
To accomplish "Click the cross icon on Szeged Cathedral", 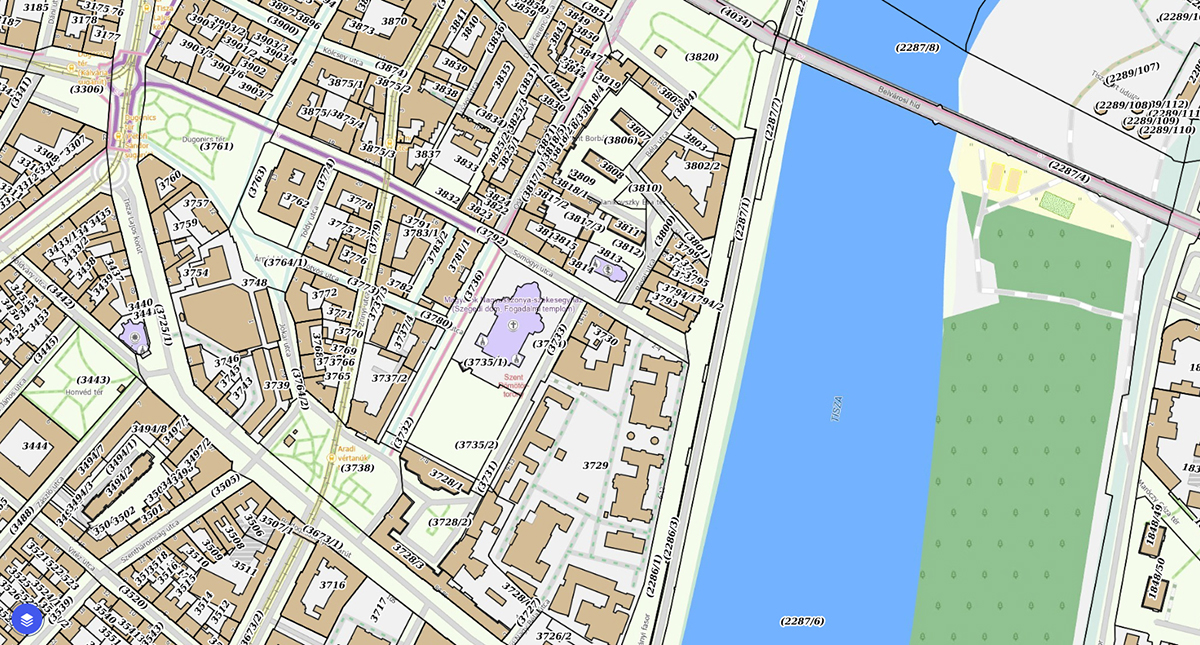I will pos(513,326).
